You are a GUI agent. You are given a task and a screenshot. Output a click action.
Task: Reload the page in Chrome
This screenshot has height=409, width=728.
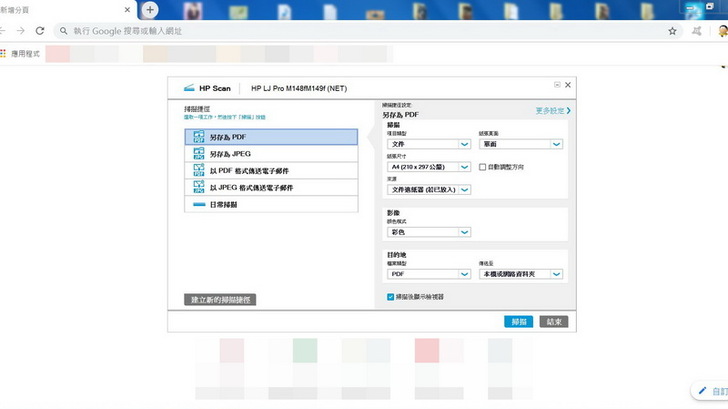pyautogui.click(x=39, y=31)
